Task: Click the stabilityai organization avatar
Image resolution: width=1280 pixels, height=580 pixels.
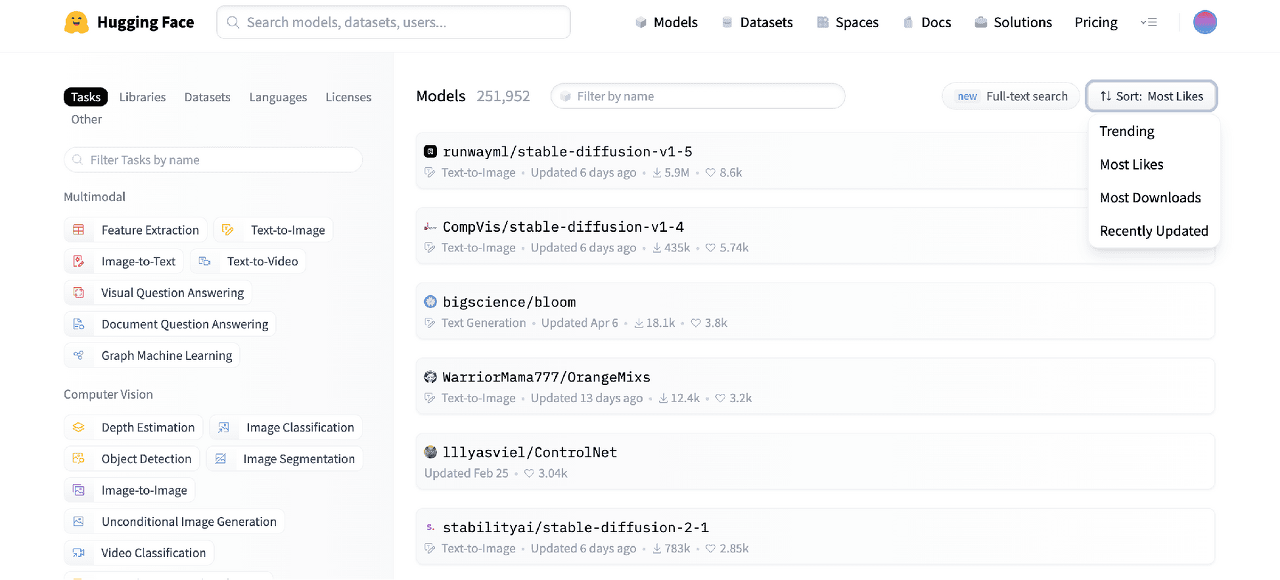Action: coord(430,527)
